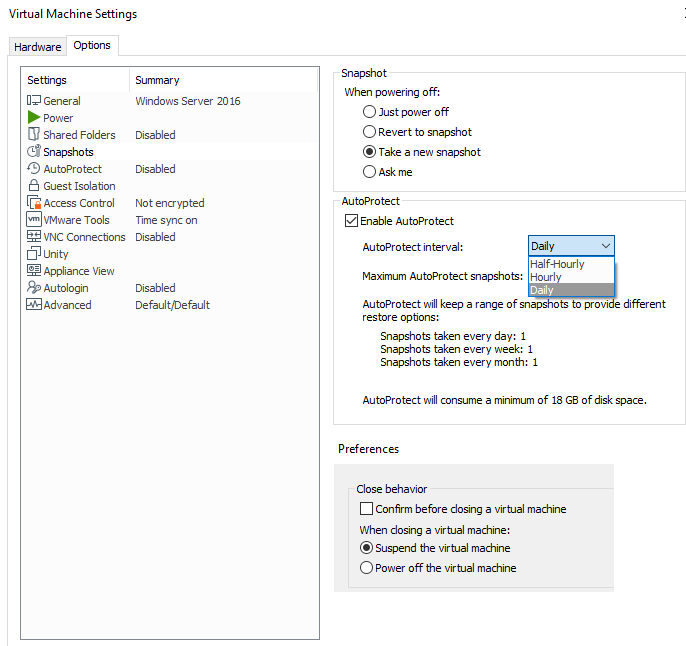Select the Unity settings row label
This screenshot has width=686, height=646.
coord(56,254)
